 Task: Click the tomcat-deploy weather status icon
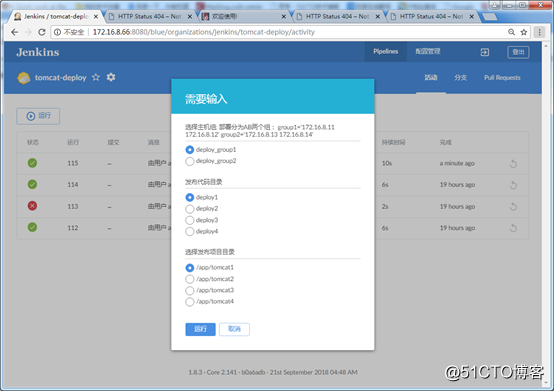[24, 78]
